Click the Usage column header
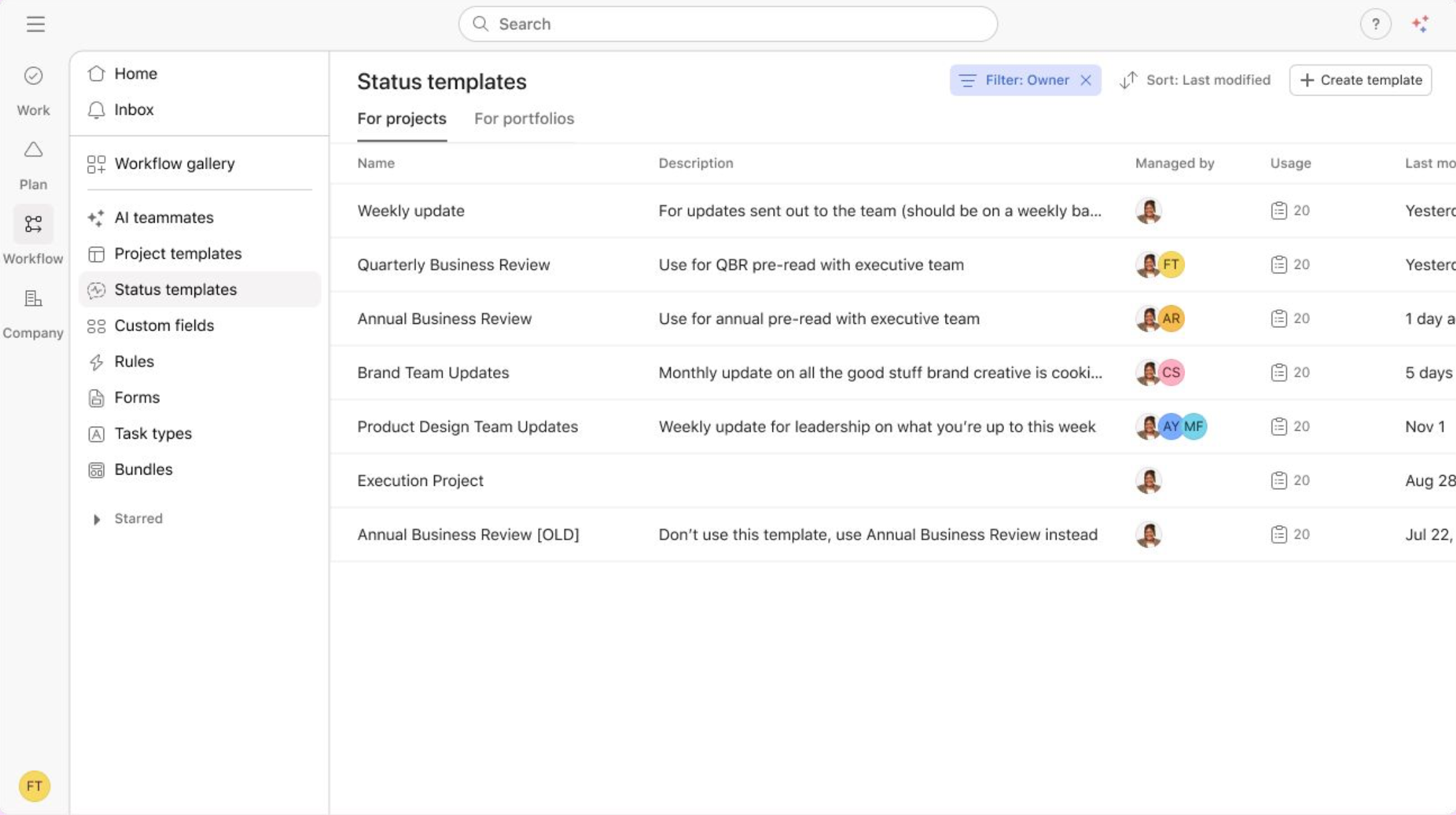Viewport: 1456px width, 815px height. click(x=1290, y=163)
